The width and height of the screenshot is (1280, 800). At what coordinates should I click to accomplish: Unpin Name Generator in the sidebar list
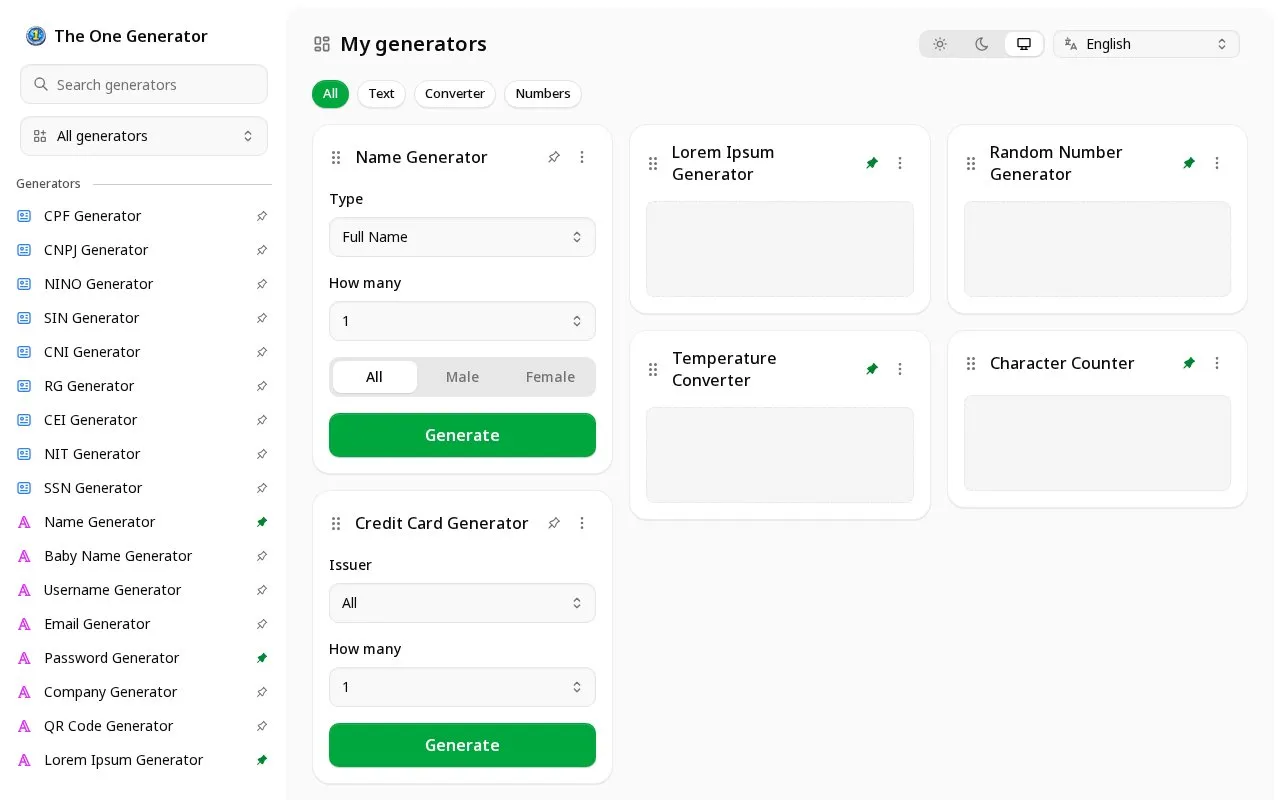[262, 522]
